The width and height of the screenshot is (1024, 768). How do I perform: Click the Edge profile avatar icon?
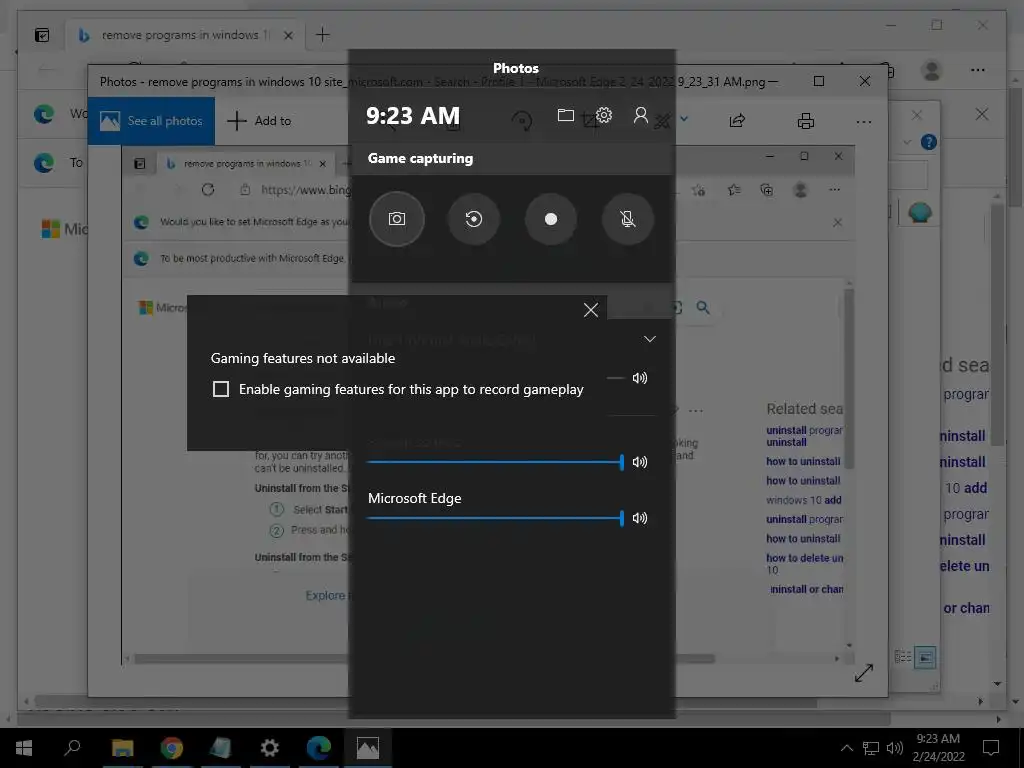(931, 70)
